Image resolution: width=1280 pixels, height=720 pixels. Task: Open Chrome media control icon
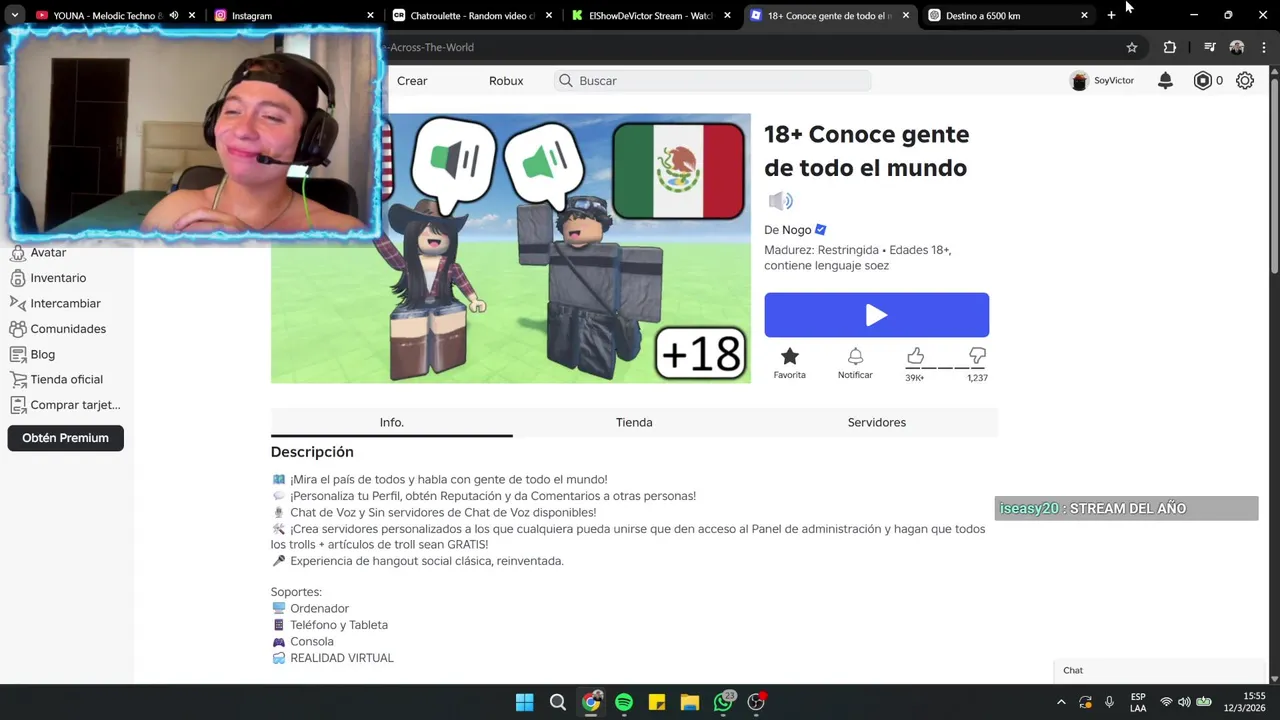click(1209, 47)
